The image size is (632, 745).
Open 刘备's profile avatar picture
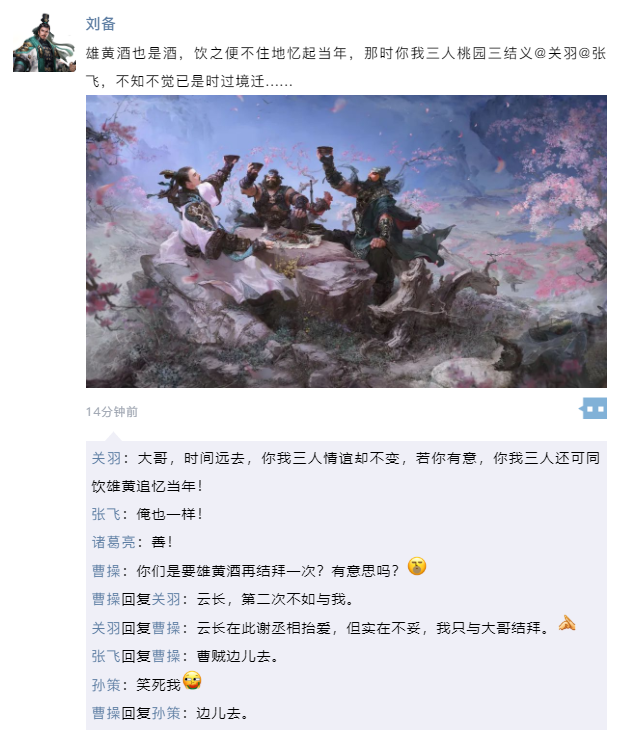pyautogui.click(x=44, y=42)
